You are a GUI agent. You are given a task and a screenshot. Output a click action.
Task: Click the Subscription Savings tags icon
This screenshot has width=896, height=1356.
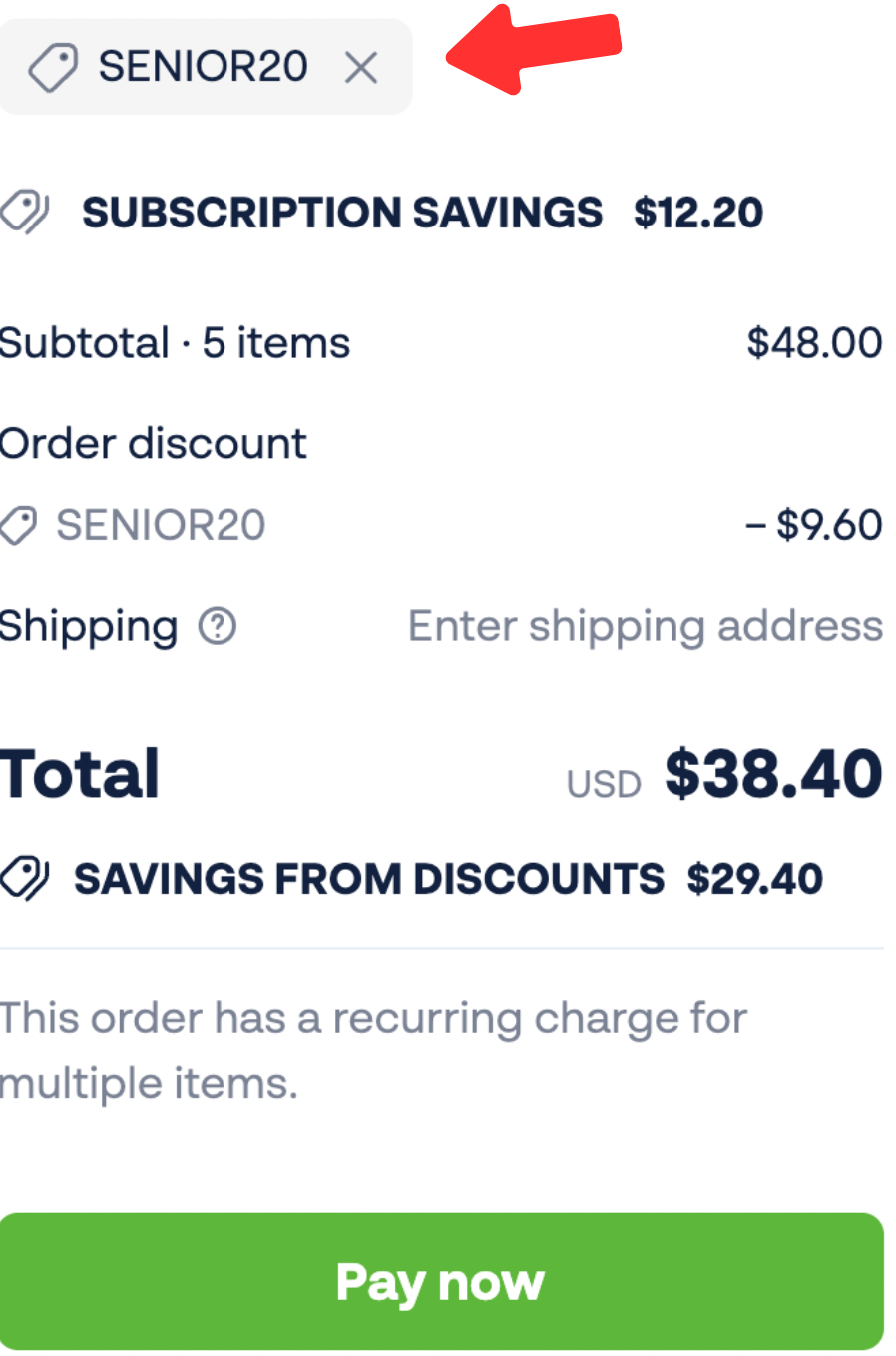[24, 212]
